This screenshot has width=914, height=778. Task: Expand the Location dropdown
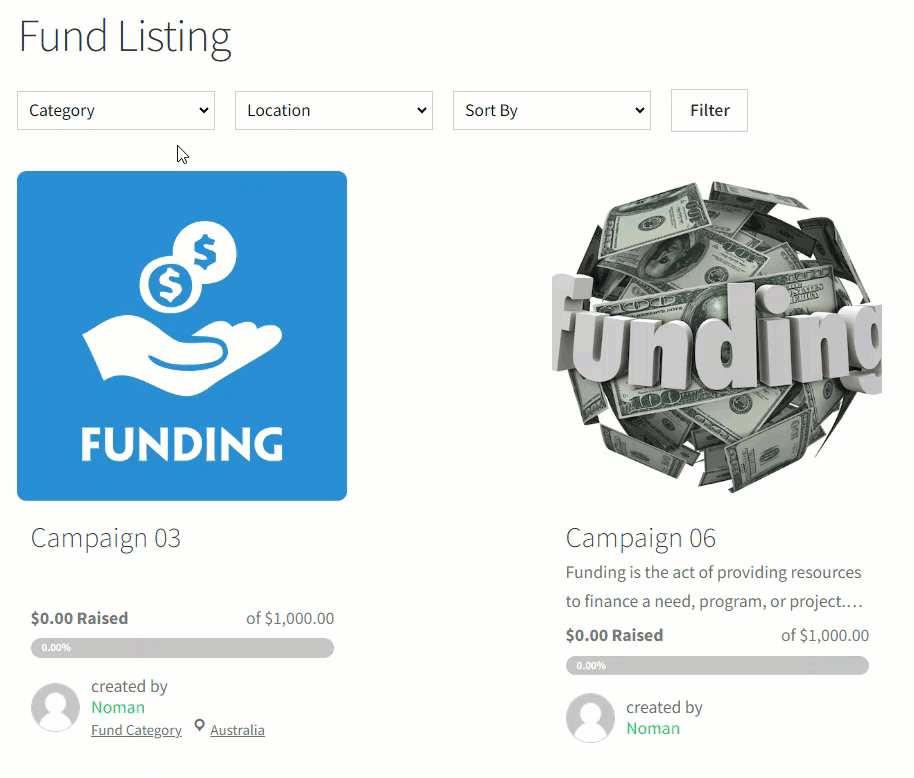click(x=333, y=111)
